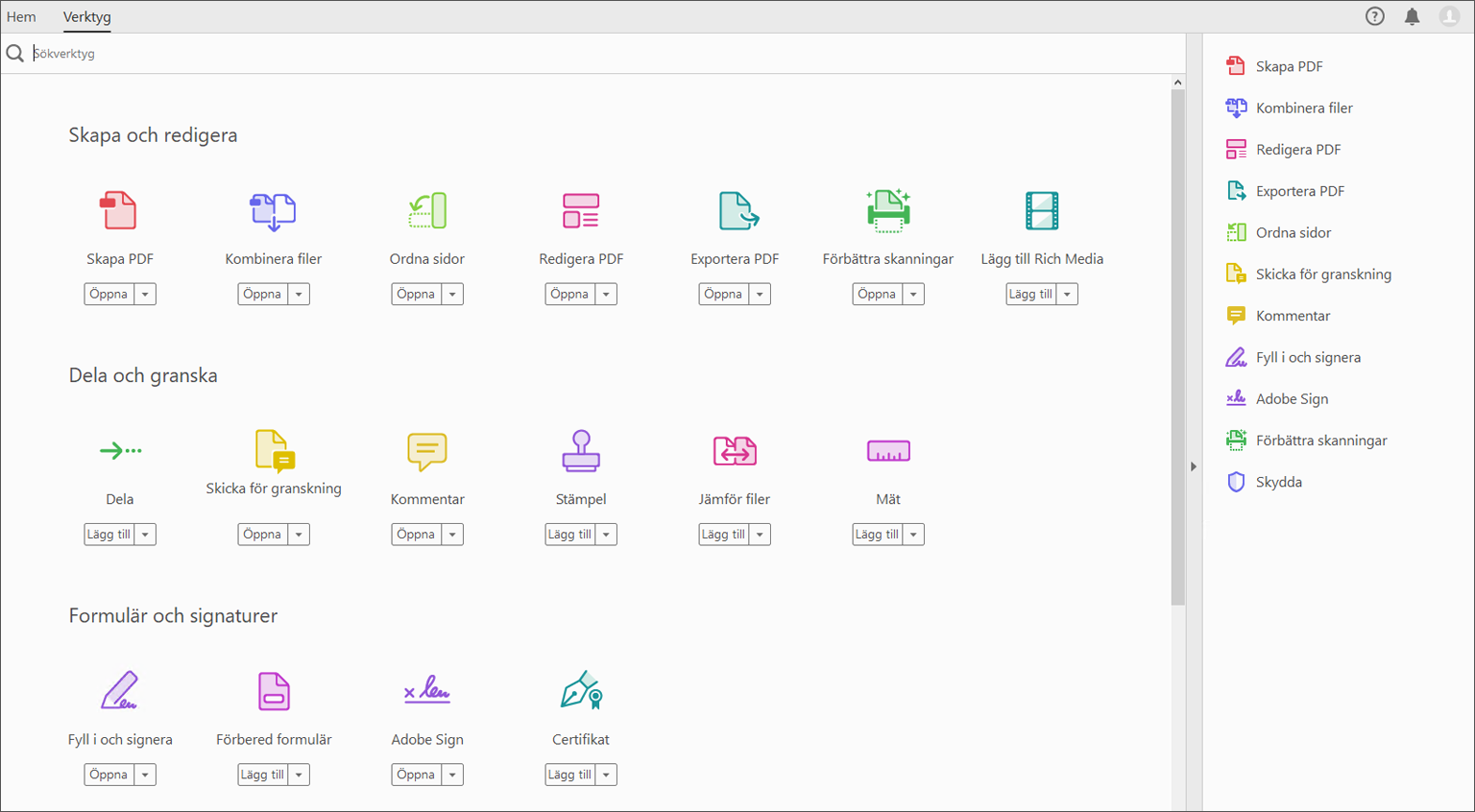Open the Lägg till Rich Media dropdown arrow

[1067, 295]
